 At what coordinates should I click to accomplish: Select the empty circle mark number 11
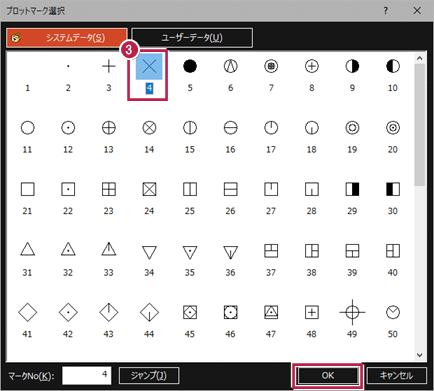(27, 128)
